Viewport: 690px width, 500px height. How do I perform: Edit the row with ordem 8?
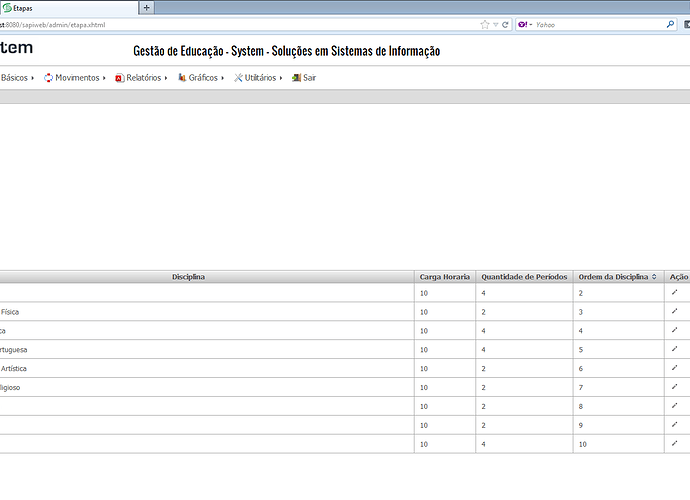pos(675,406)
